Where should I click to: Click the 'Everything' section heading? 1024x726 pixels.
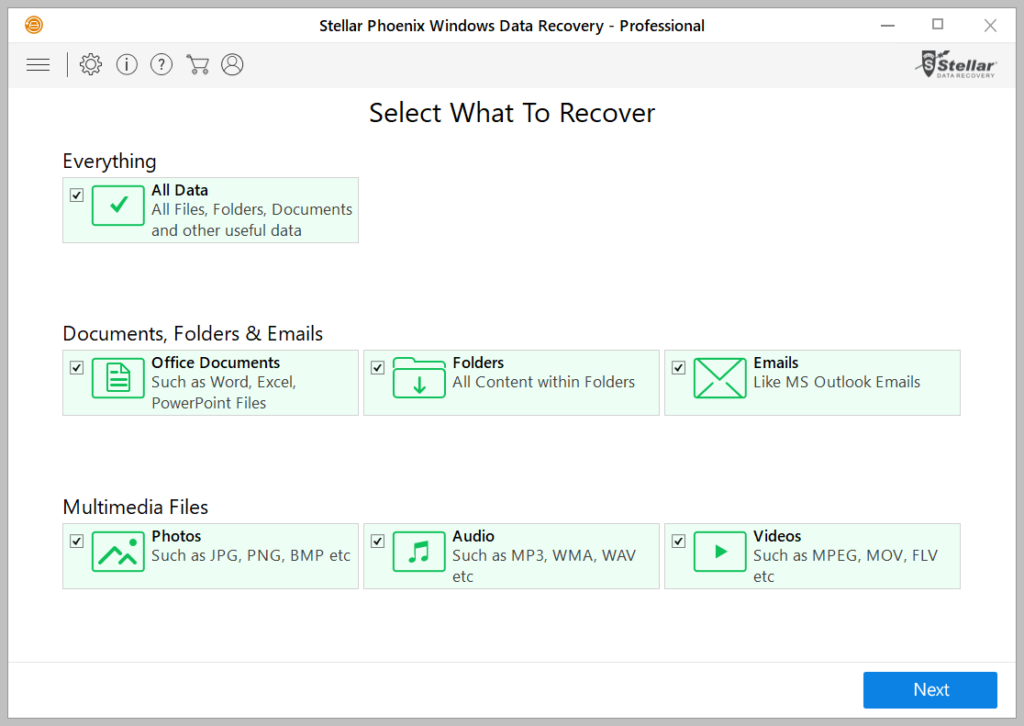point(109,161)
